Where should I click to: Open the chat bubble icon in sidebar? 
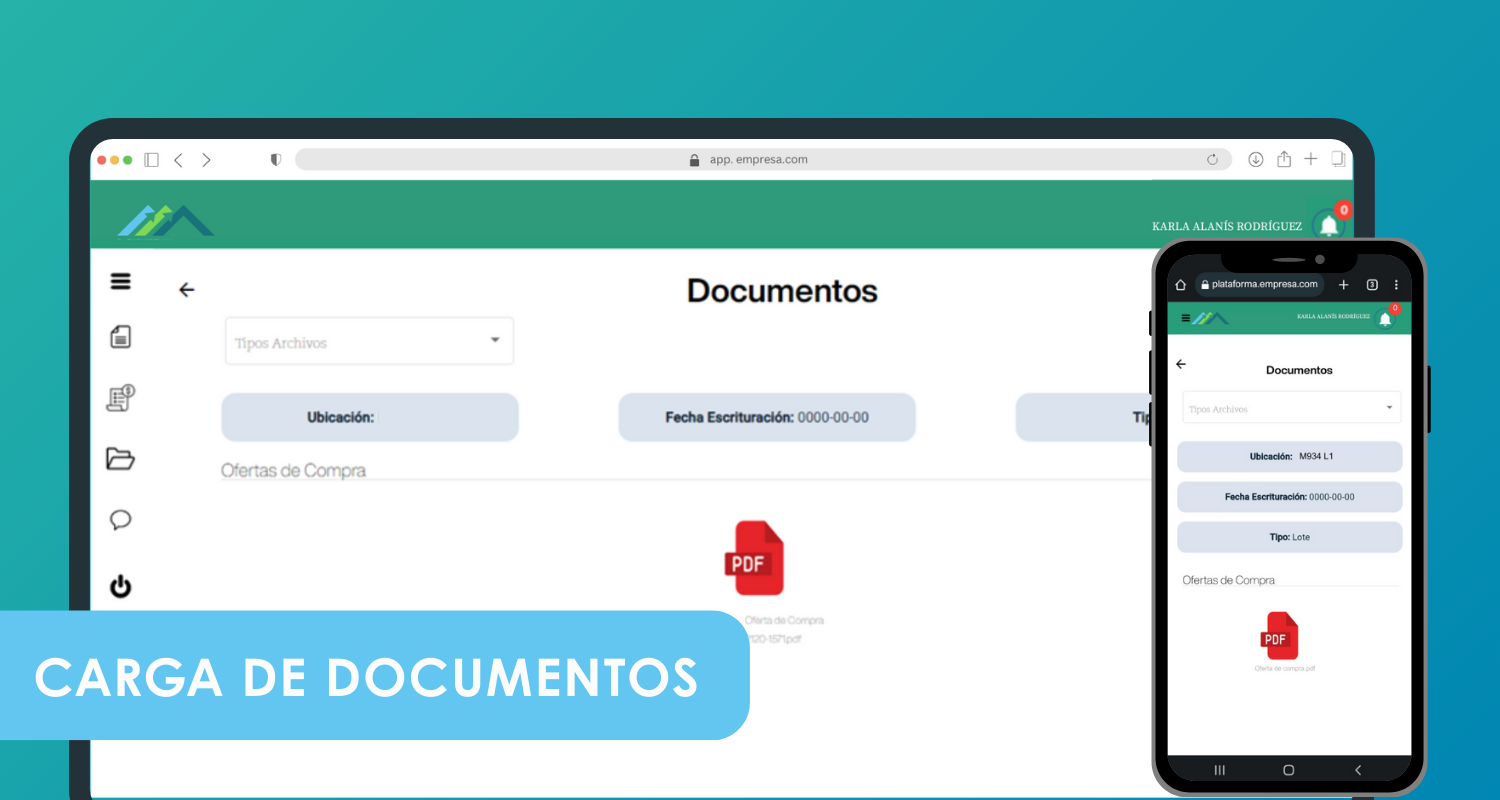[x=121, y=520]
